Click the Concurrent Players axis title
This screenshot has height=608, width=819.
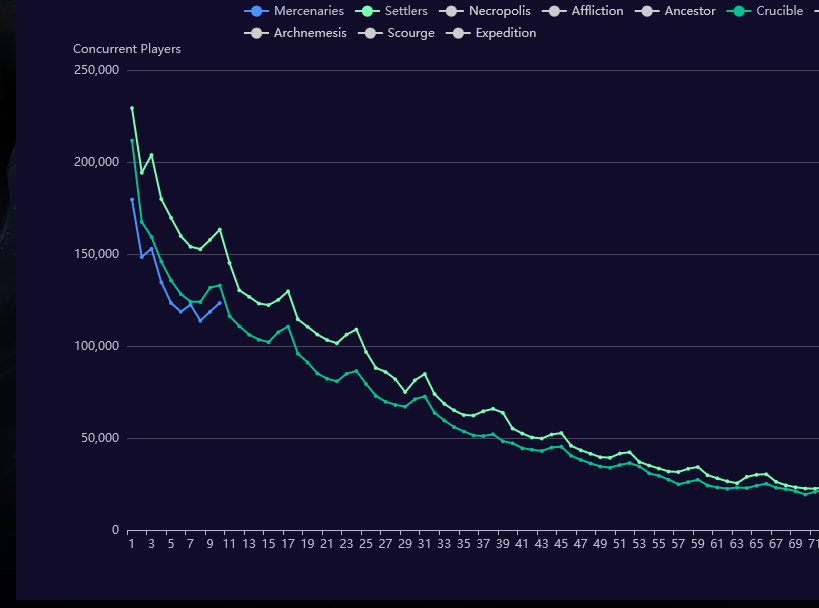tap(127, 49)
